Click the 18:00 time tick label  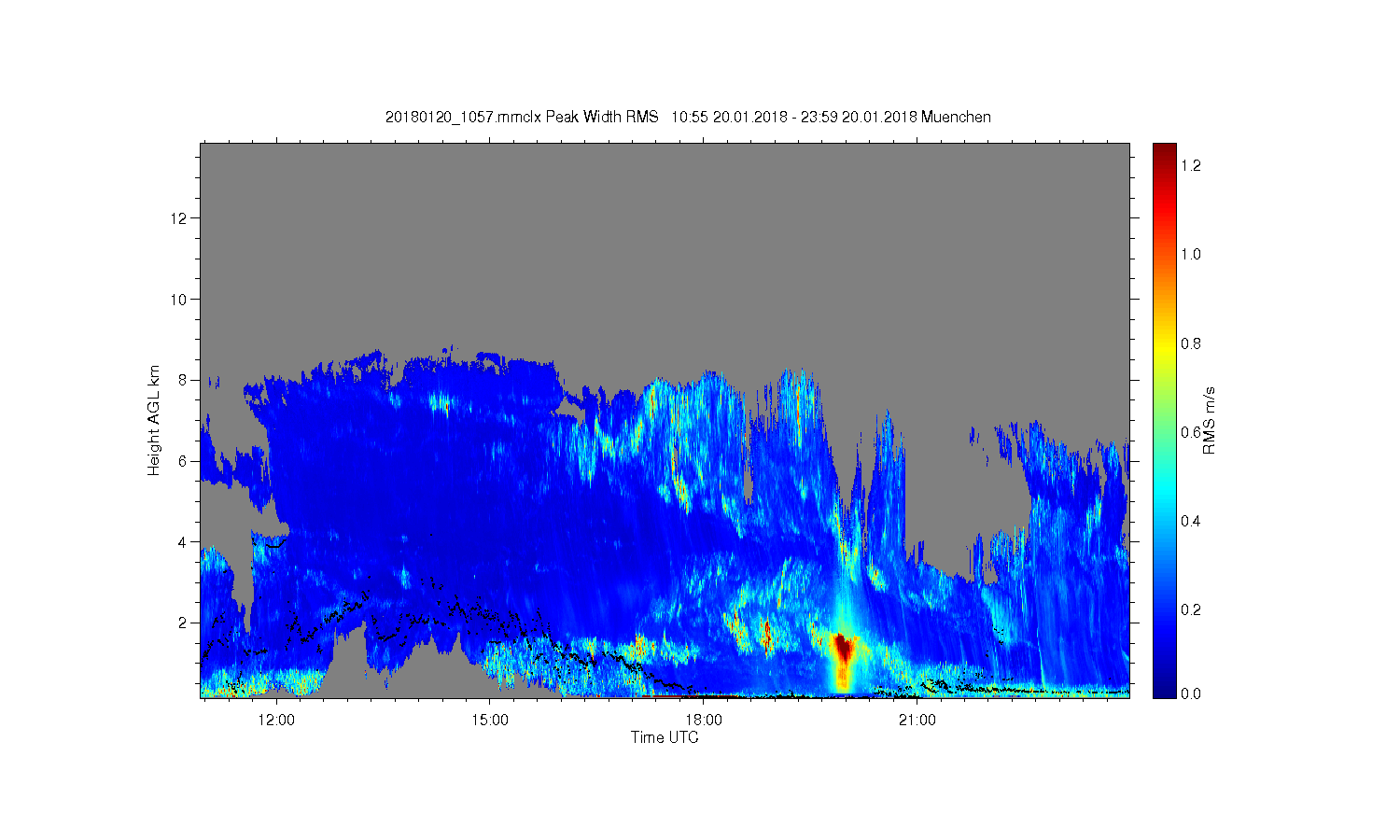click(x=704, y=721)
